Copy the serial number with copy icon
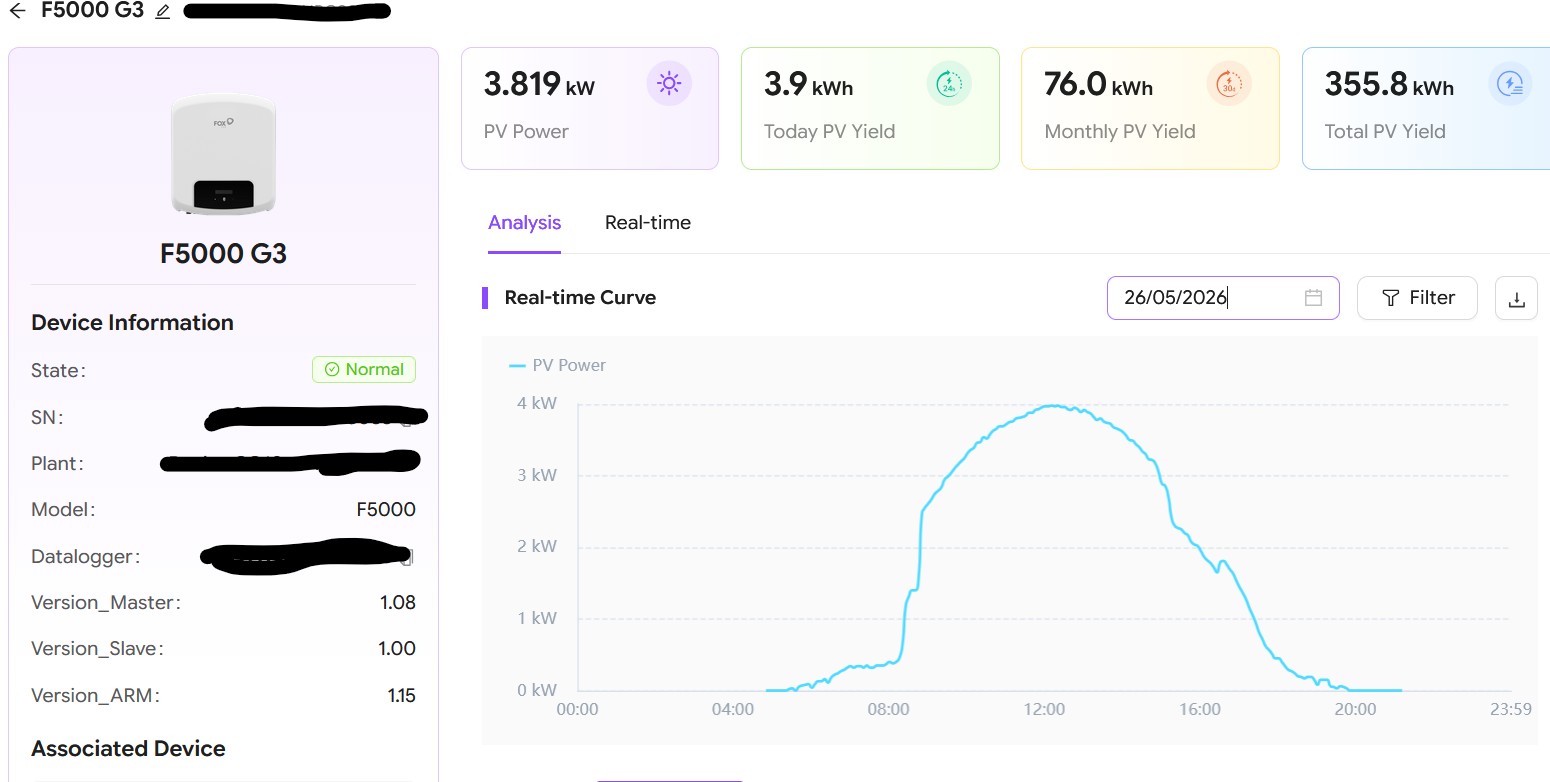Viewport: 1550px width, 782px height. click(407, 418)
